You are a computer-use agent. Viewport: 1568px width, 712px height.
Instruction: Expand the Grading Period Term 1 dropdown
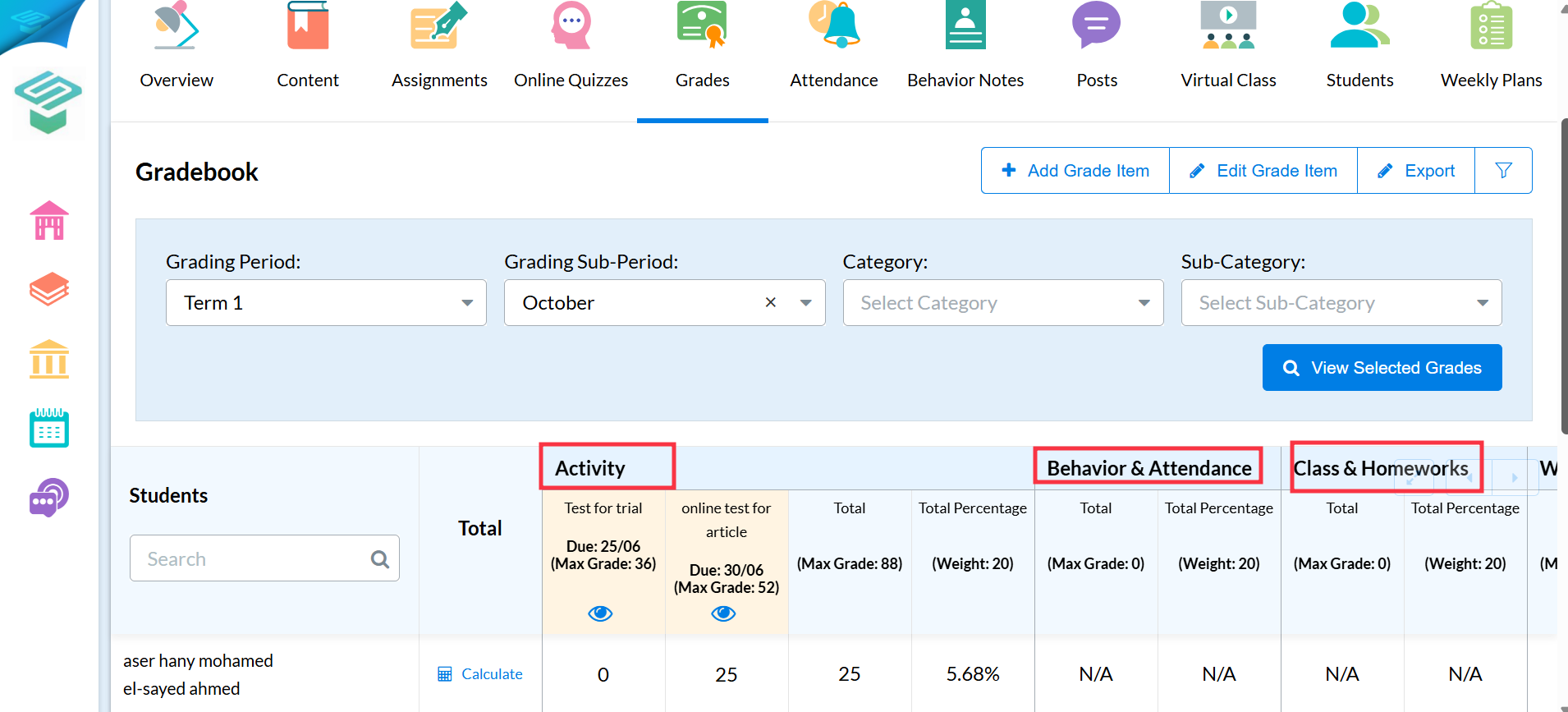pyautogui.click(x=326, y=303)
